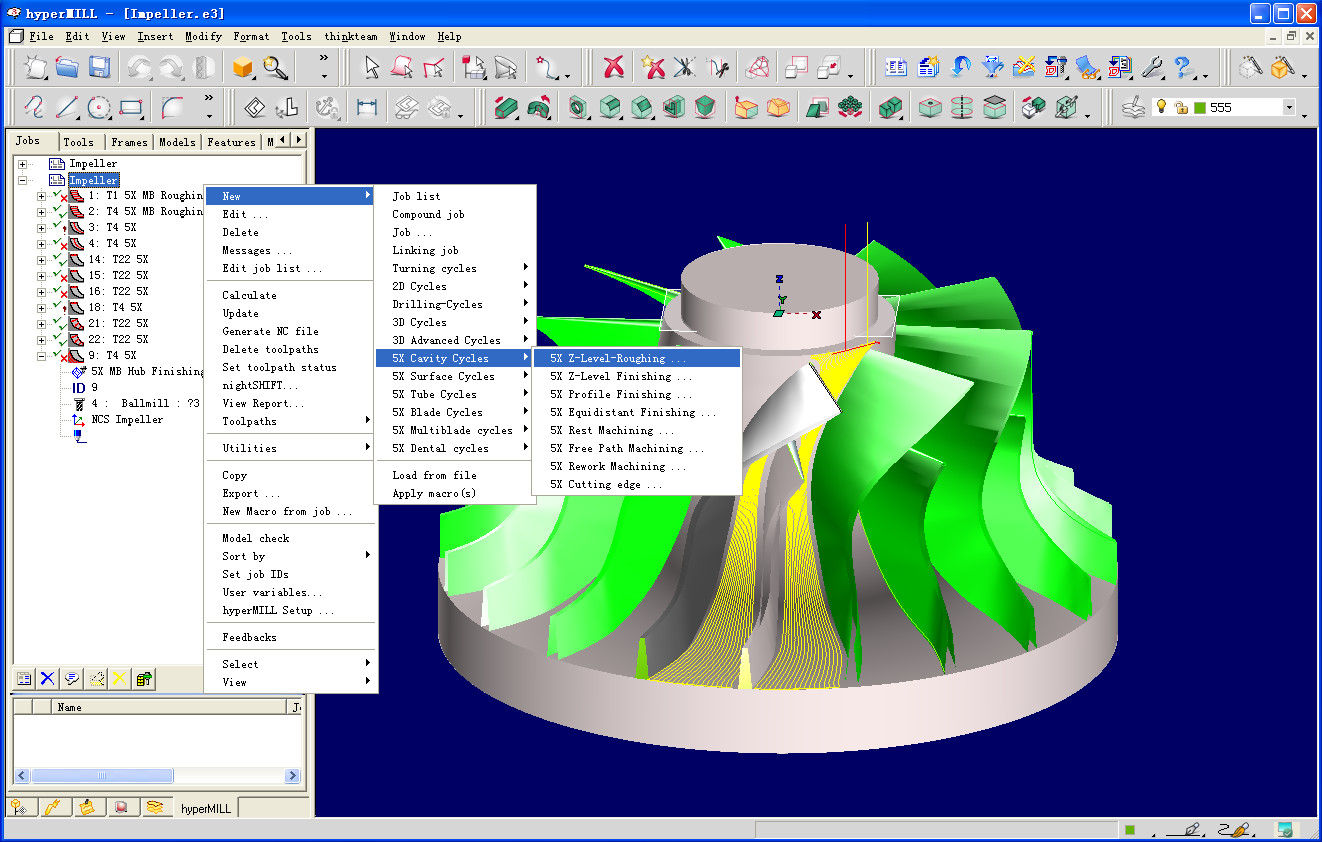Click the Open folder toolbar icon
The image size is (1322, 842).
(67, 67)
